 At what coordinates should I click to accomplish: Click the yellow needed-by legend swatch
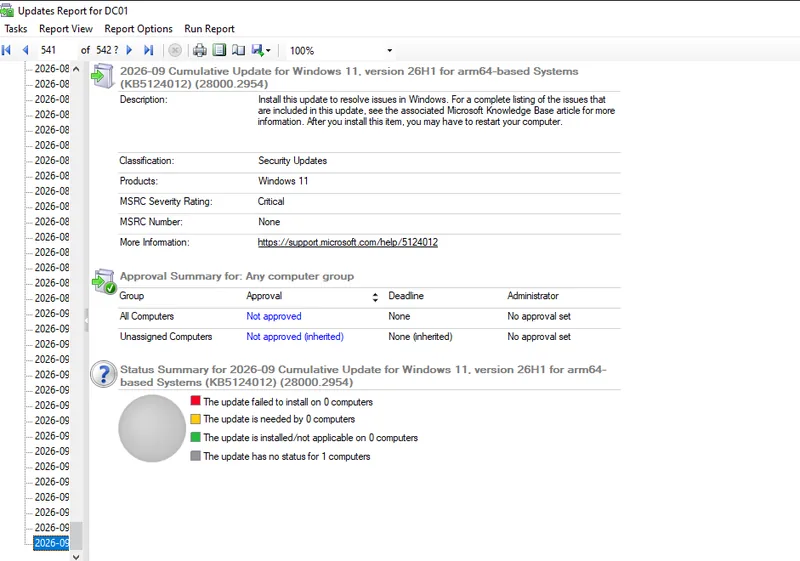click(195, 419)
